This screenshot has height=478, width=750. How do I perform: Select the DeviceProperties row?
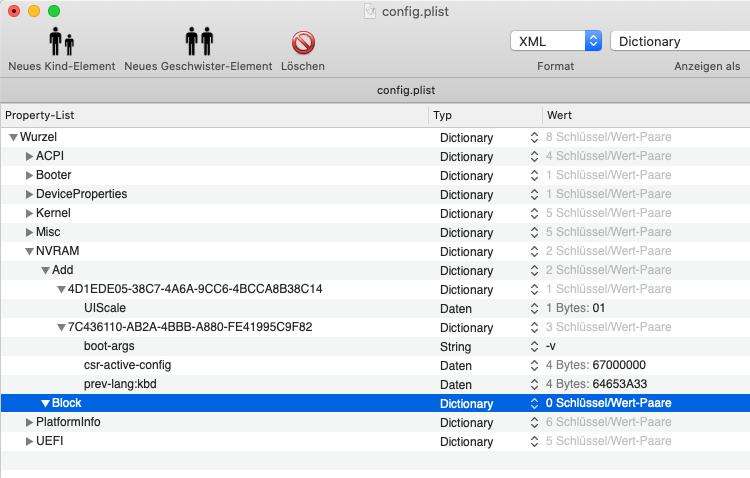coord(81,194)
